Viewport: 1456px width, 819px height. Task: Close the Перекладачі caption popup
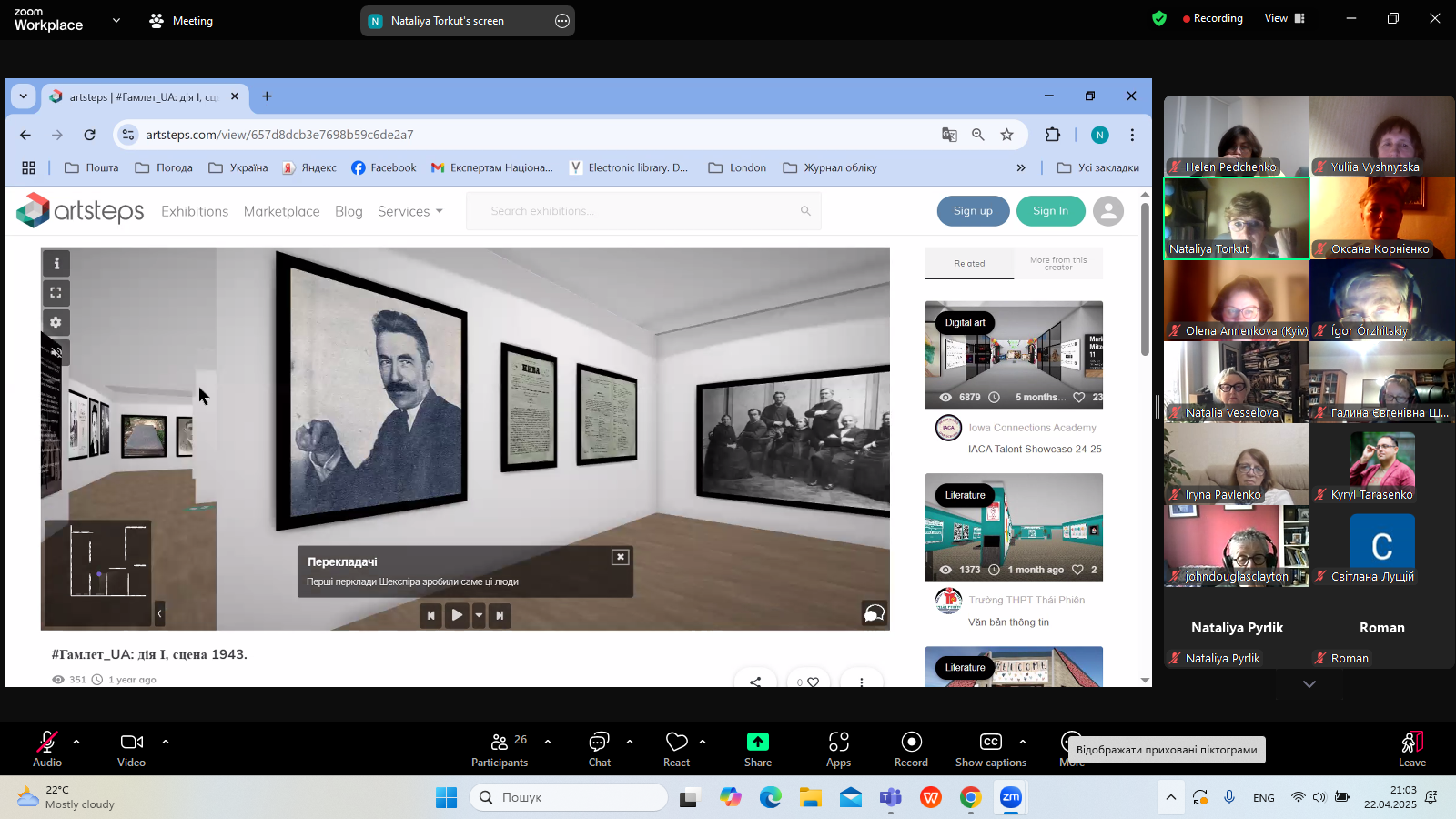pos(620,557)
